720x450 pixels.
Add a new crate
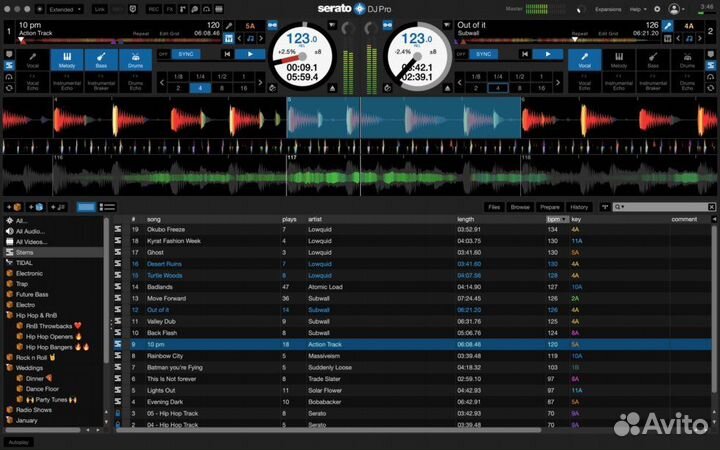coord(13,207)
